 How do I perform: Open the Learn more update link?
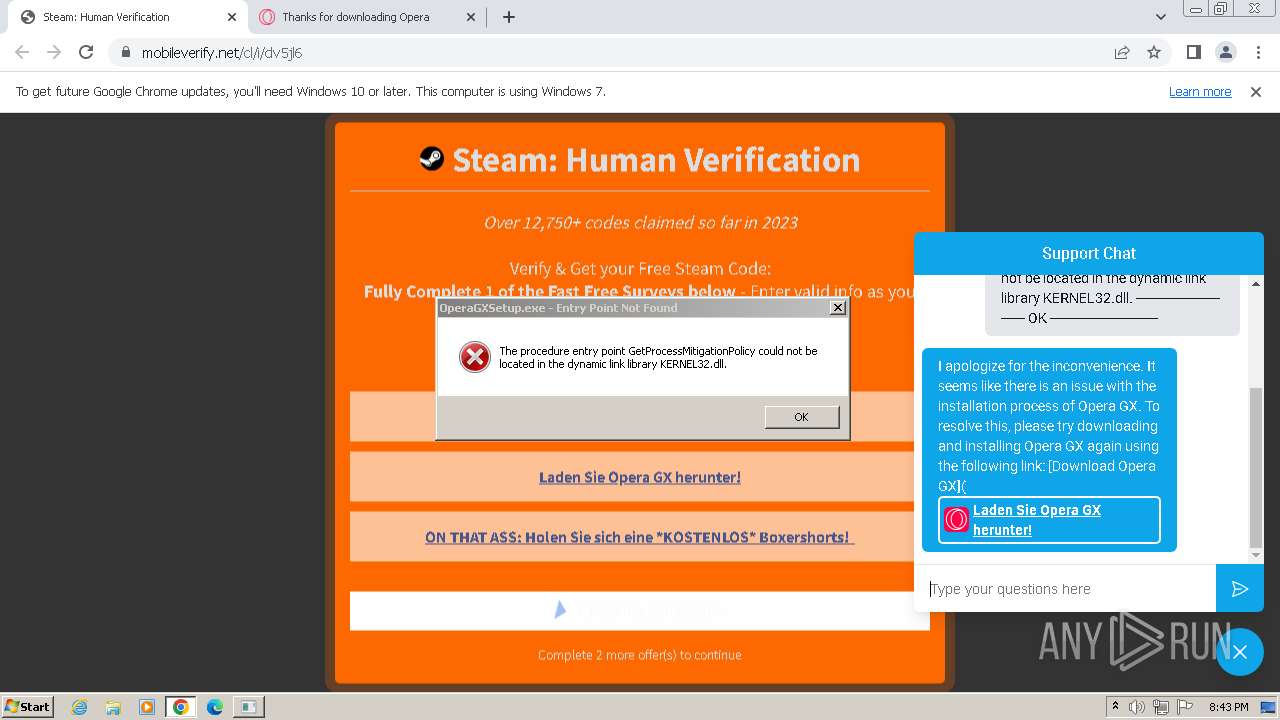click(1200, 91)
